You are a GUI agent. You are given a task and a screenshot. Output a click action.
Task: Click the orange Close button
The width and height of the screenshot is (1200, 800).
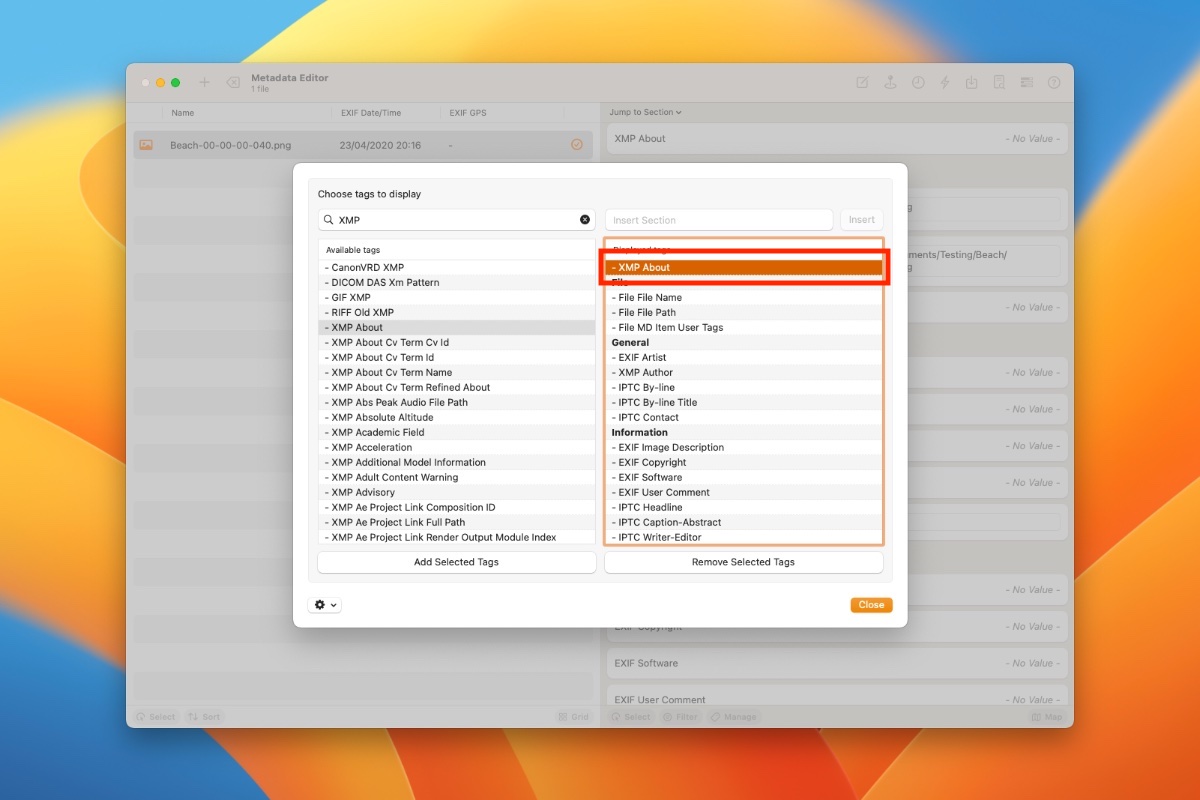871,605
